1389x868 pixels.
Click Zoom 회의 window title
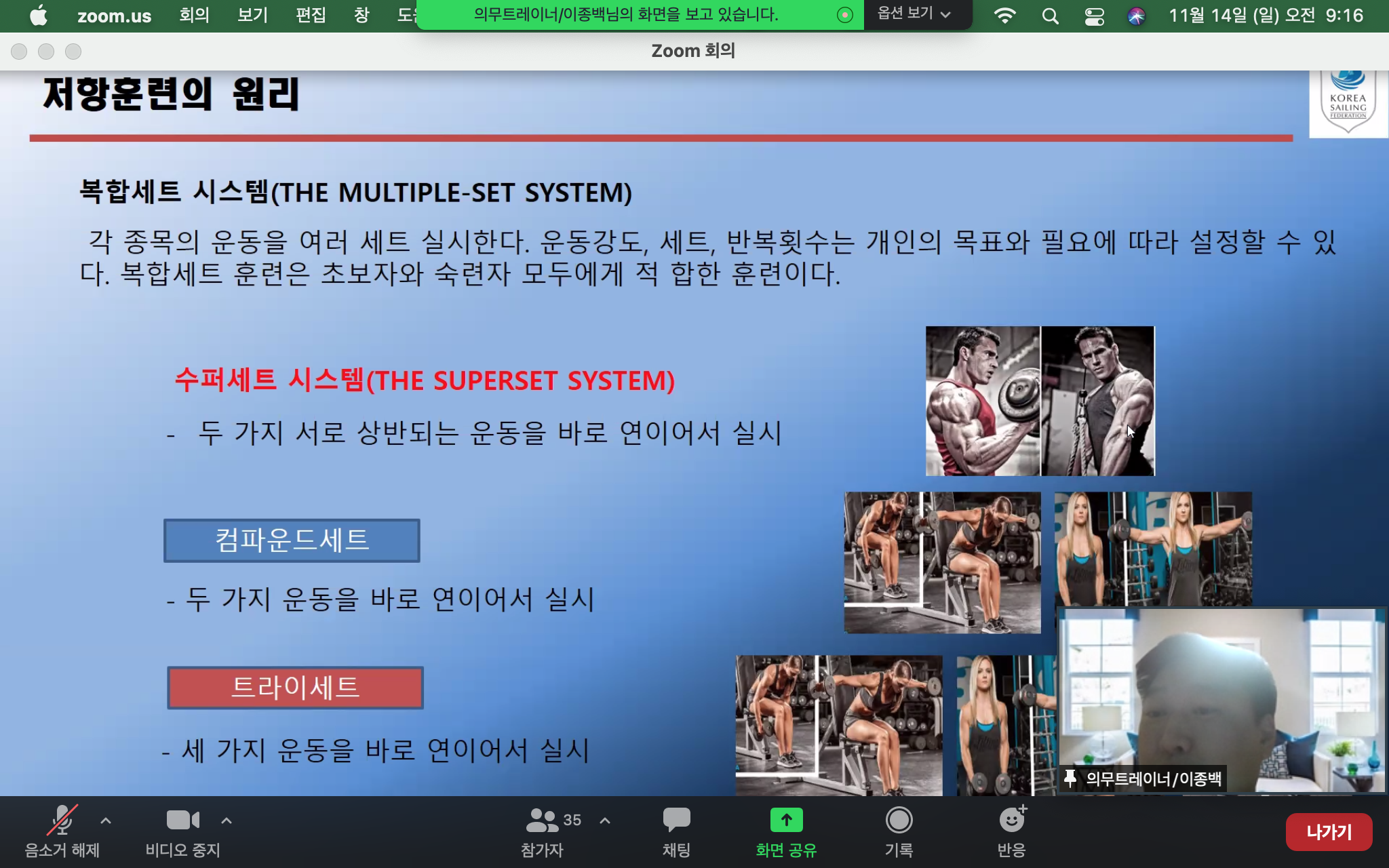click(693, 51)
